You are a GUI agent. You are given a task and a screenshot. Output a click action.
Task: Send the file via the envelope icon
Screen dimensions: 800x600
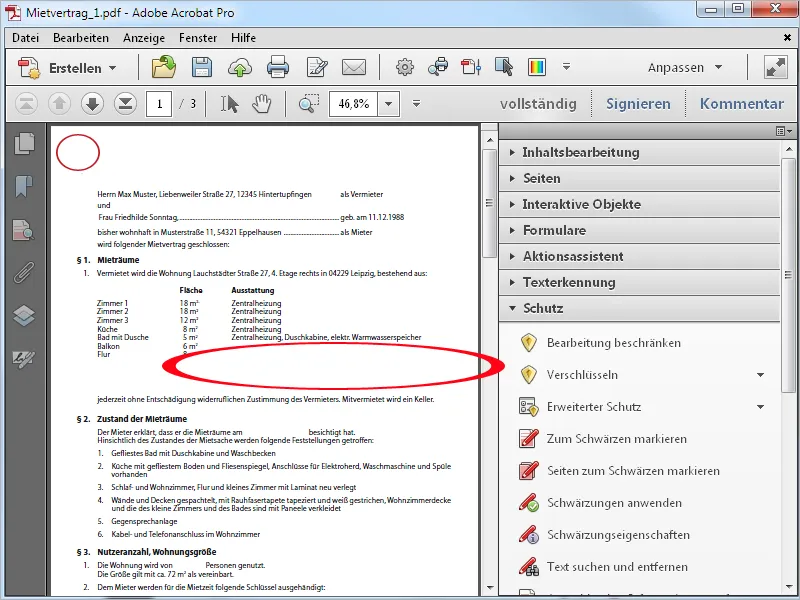click(x=354, y=67)
